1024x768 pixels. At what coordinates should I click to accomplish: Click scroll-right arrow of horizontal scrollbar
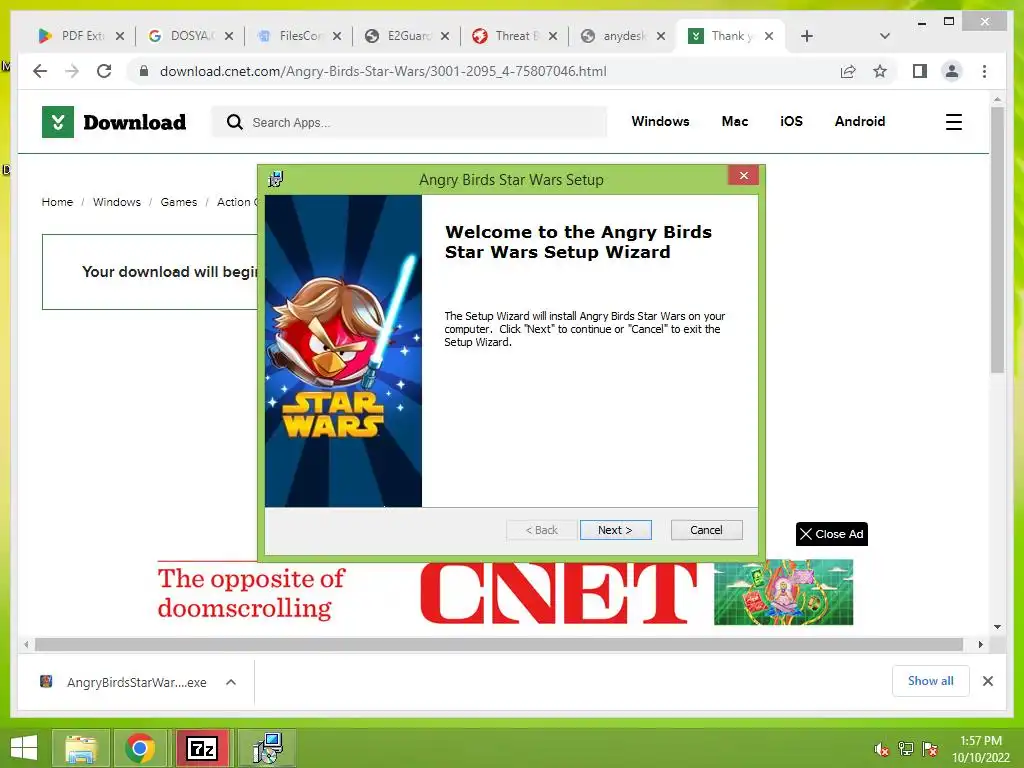tap(980, 645)
